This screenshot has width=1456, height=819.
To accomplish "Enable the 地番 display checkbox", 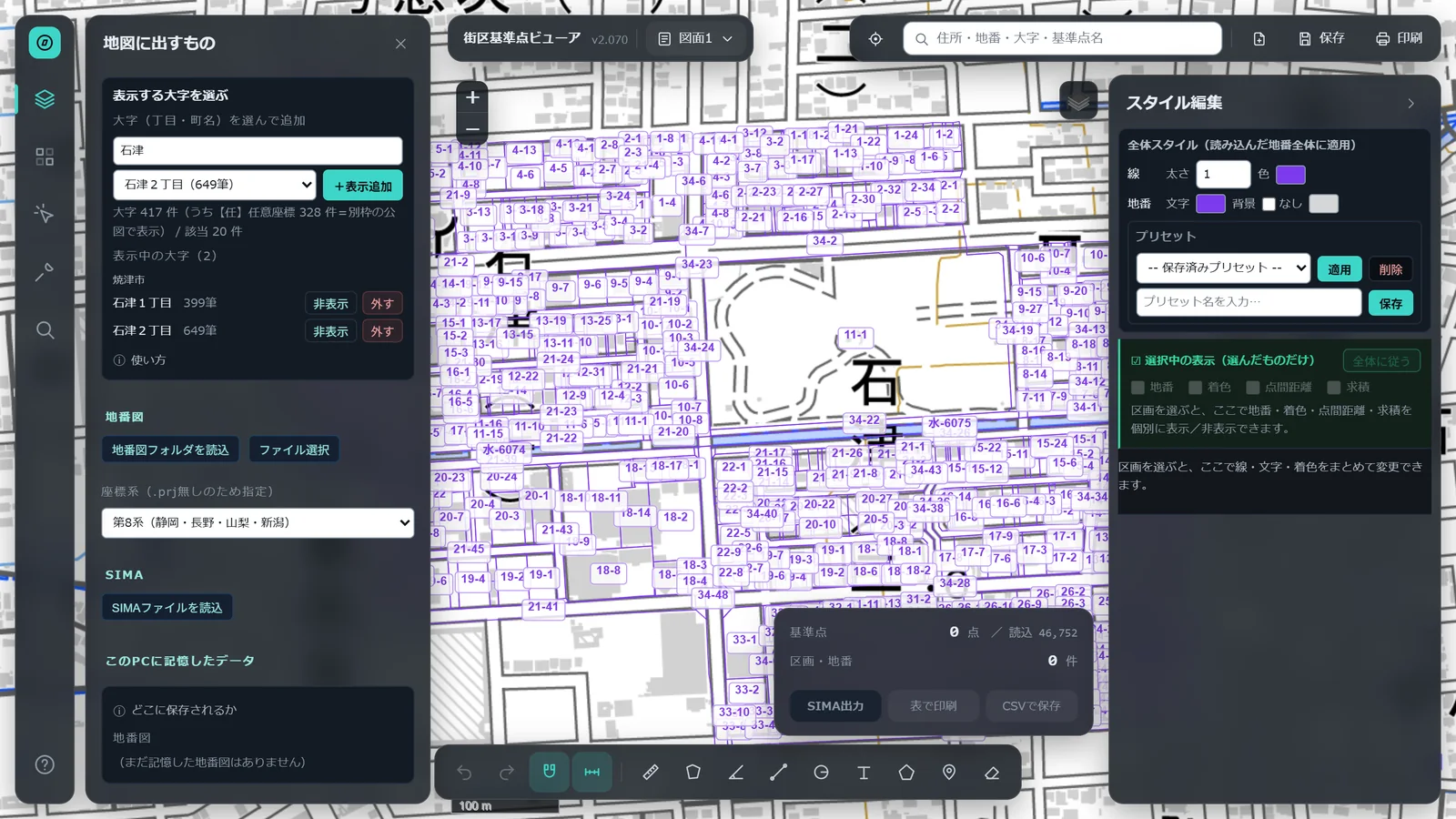I will click(x=1137, y=387).
